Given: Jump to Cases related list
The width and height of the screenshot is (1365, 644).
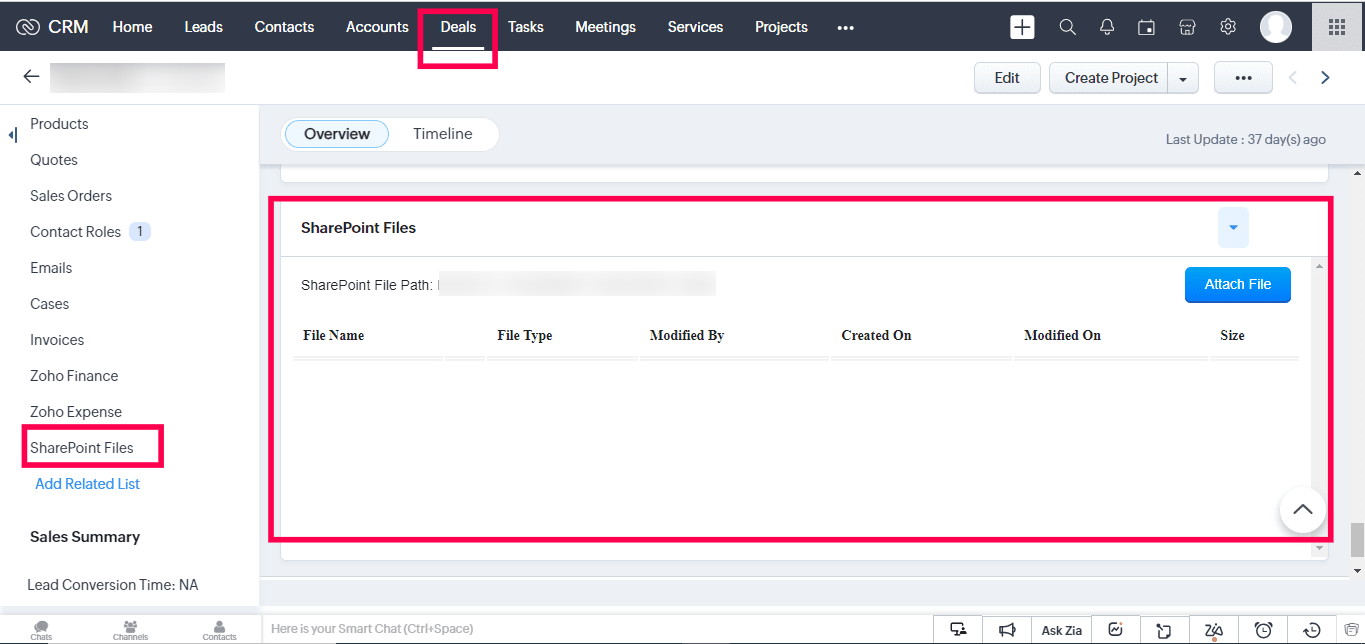Looking at the screenshot, I should 50,304.
